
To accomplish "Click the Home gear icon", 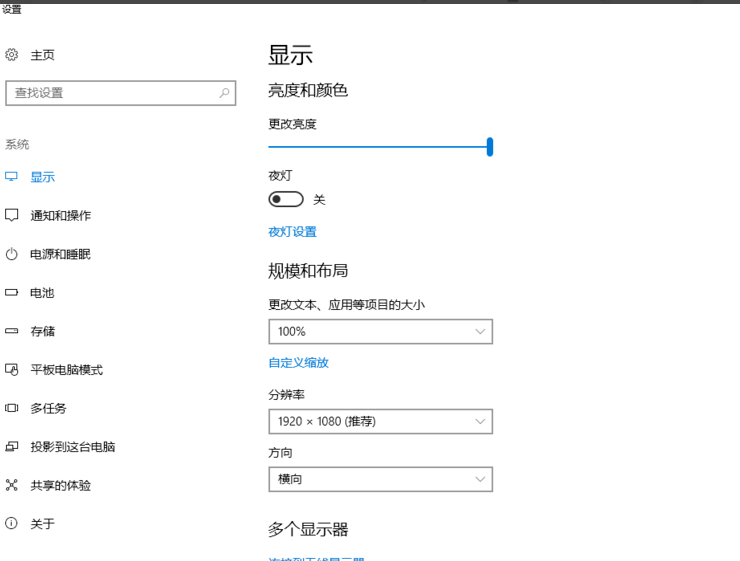I will pos(12,55).
